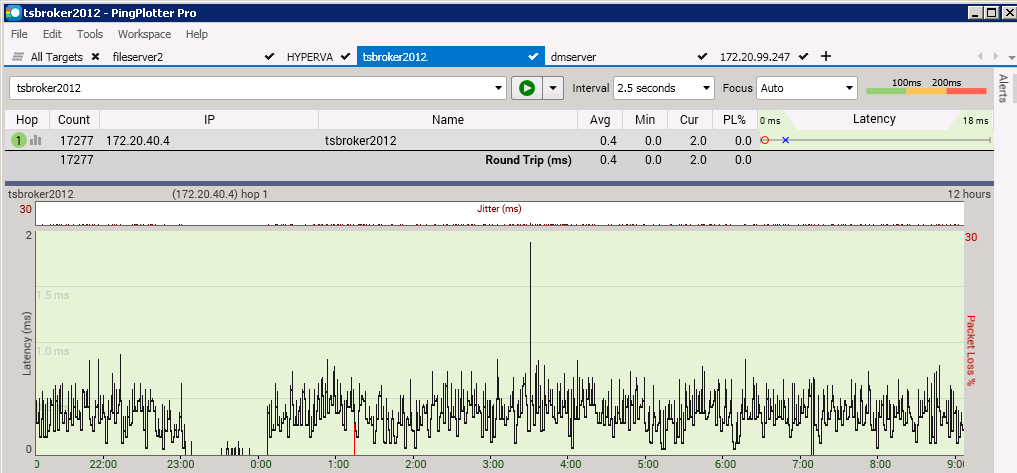The height and width of the screenshot is (473, 1017).
Task: Switch to the All Targets tab
Action: coord(56,57)
